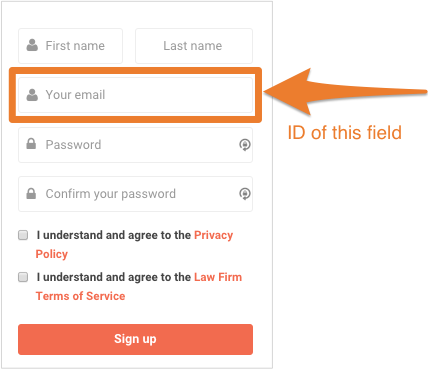Focus the Last name text field
This screenshot has height=370, width=428.
[x=194, y=46]
